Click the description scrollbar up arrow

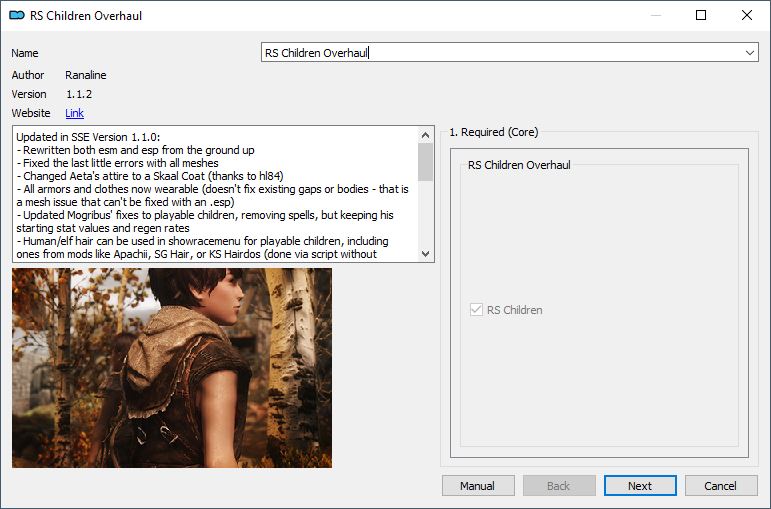[x=425, y=135]
